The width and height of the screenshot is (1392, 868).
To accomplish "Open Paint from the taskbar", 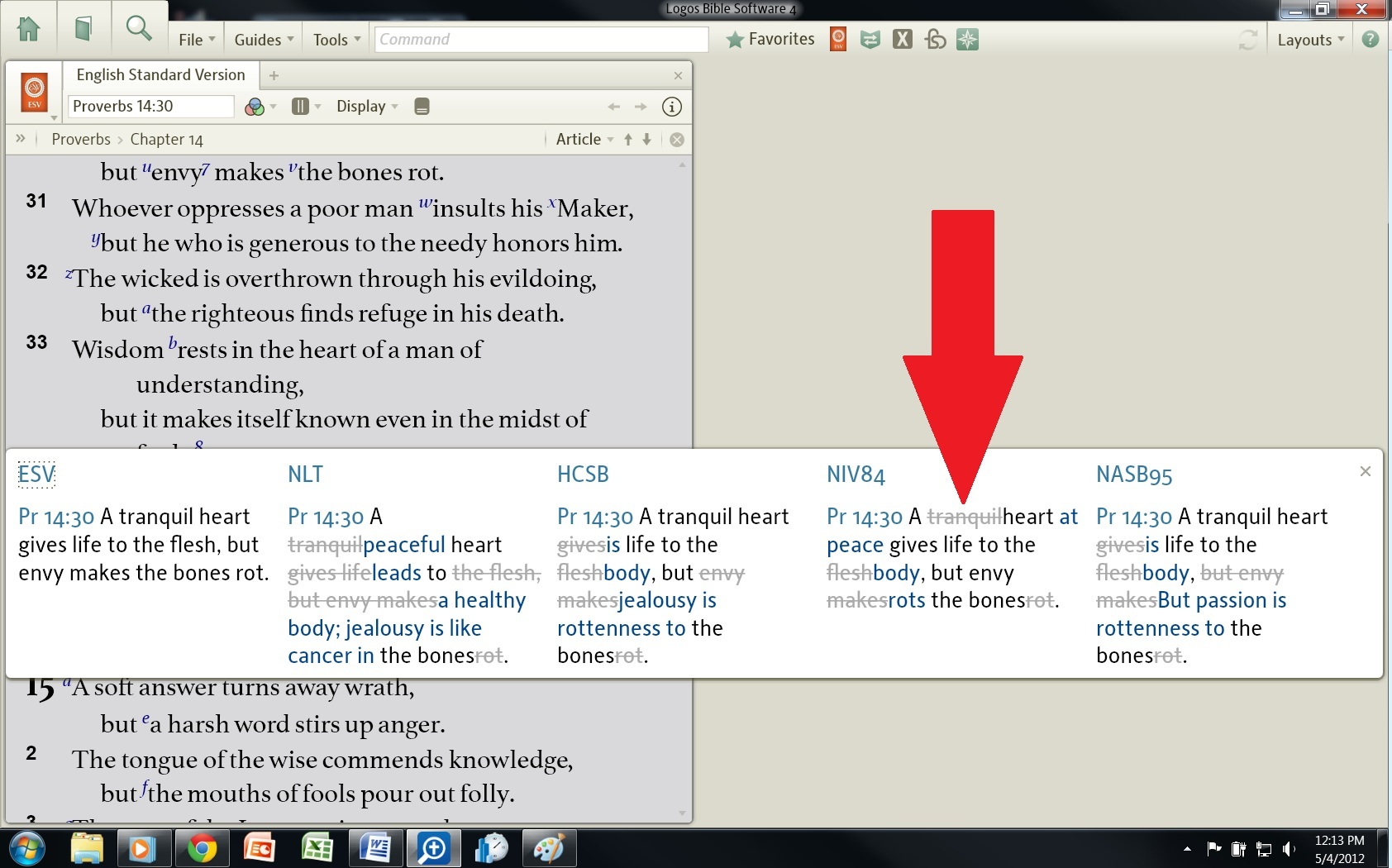I will [x=549, y=849].
